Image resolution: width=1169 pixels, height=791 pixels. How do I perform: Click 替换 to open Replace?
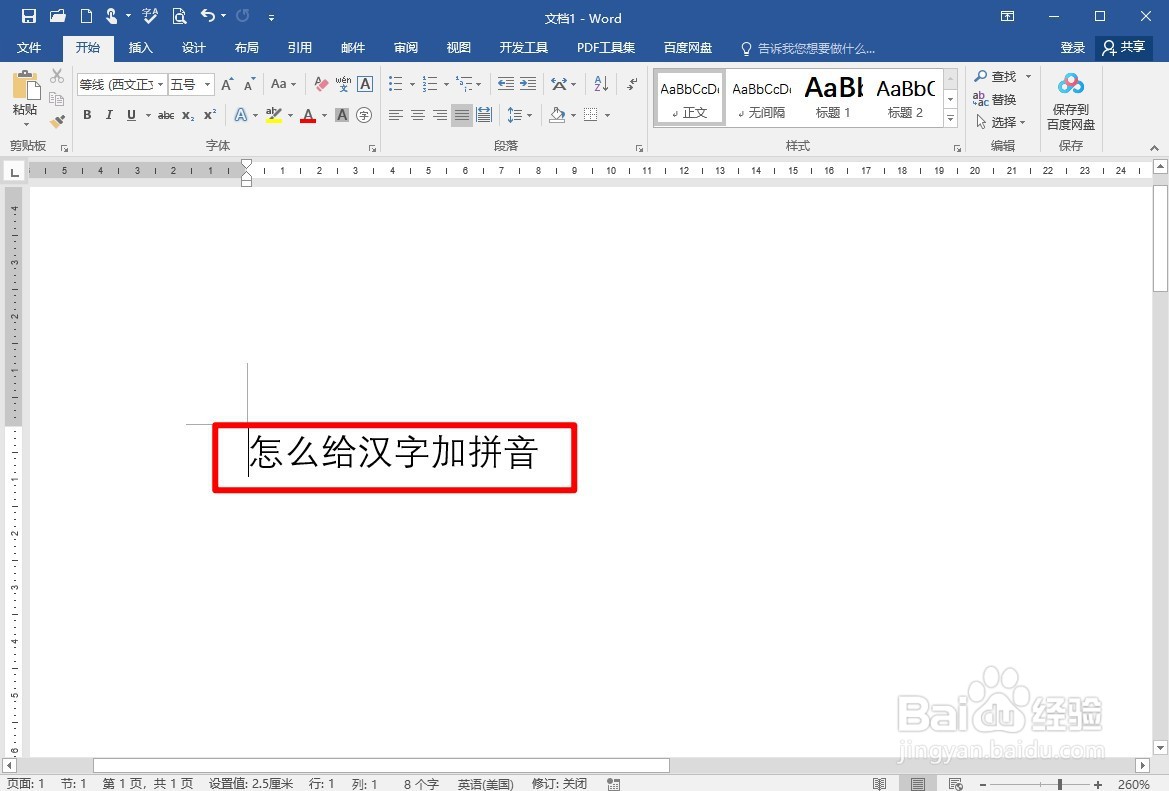click(x=1000, y=98)
